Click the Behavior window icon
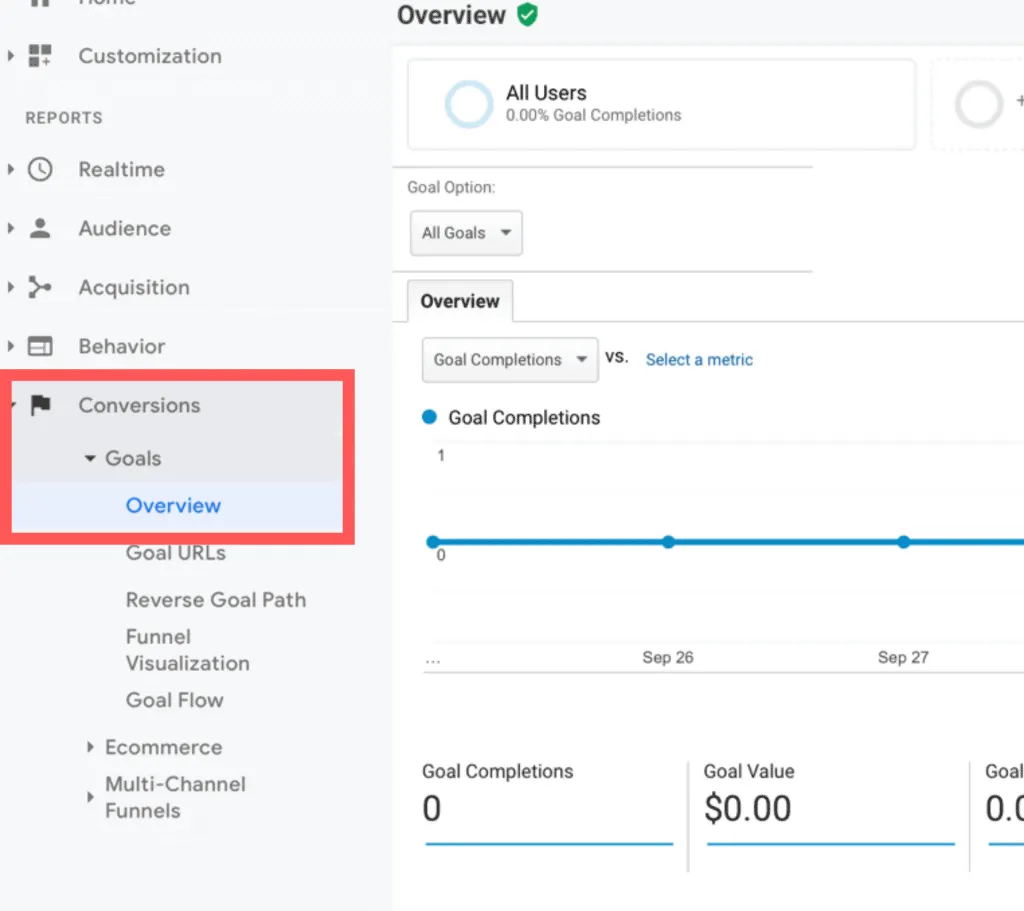This screenshot has height=911, width=1024. click(40, 347)
